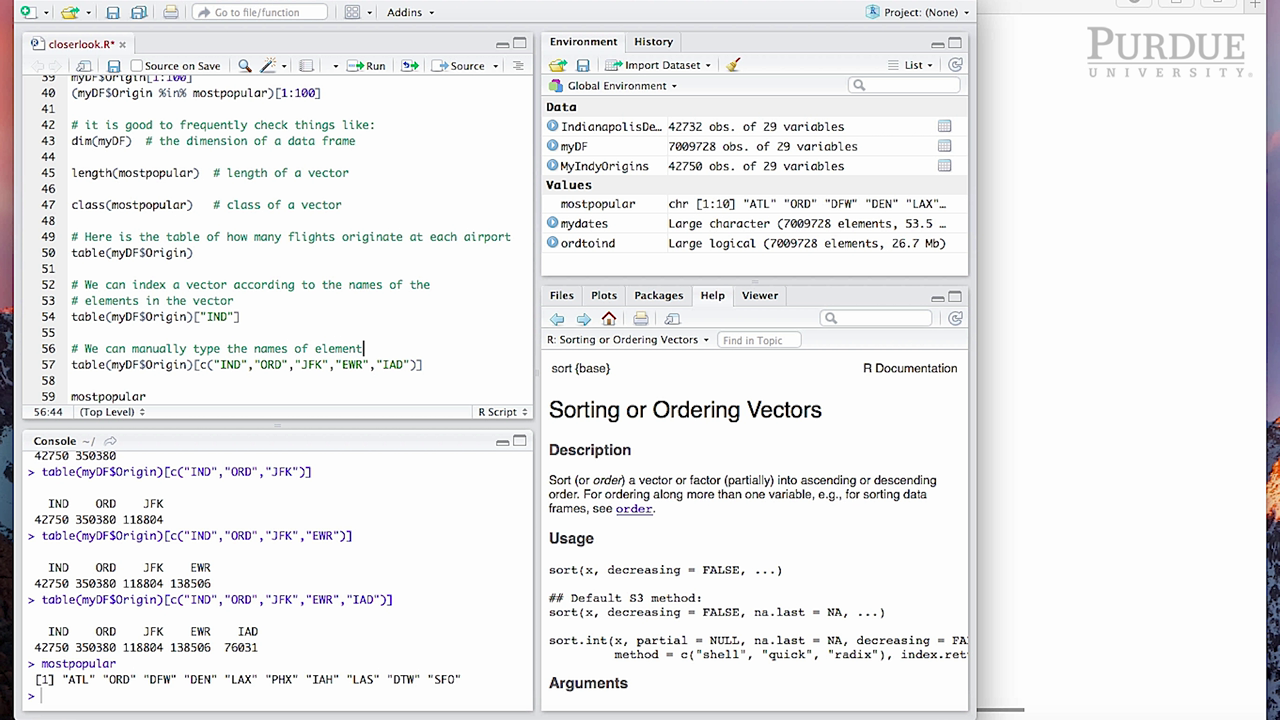Show Help topic in new window
This screenshot has width=1280, height=720.
click(x=672, y=319)
